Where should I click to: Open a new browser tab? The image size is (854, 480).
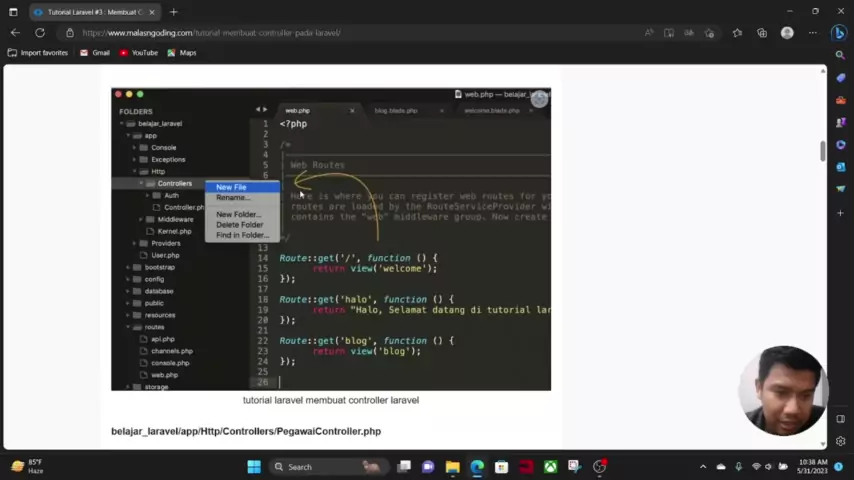(173, 12)
